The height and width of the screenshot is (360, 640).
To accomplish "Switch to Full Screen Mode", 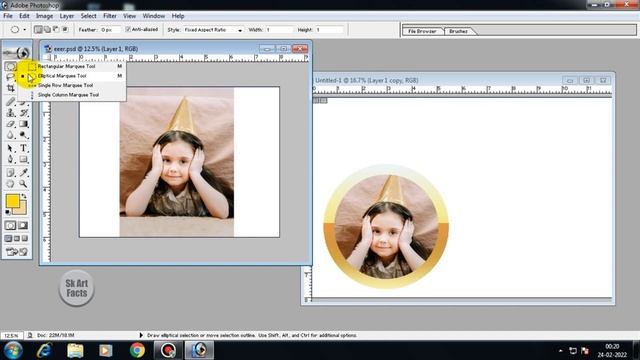I will click(x=25, y=238).
